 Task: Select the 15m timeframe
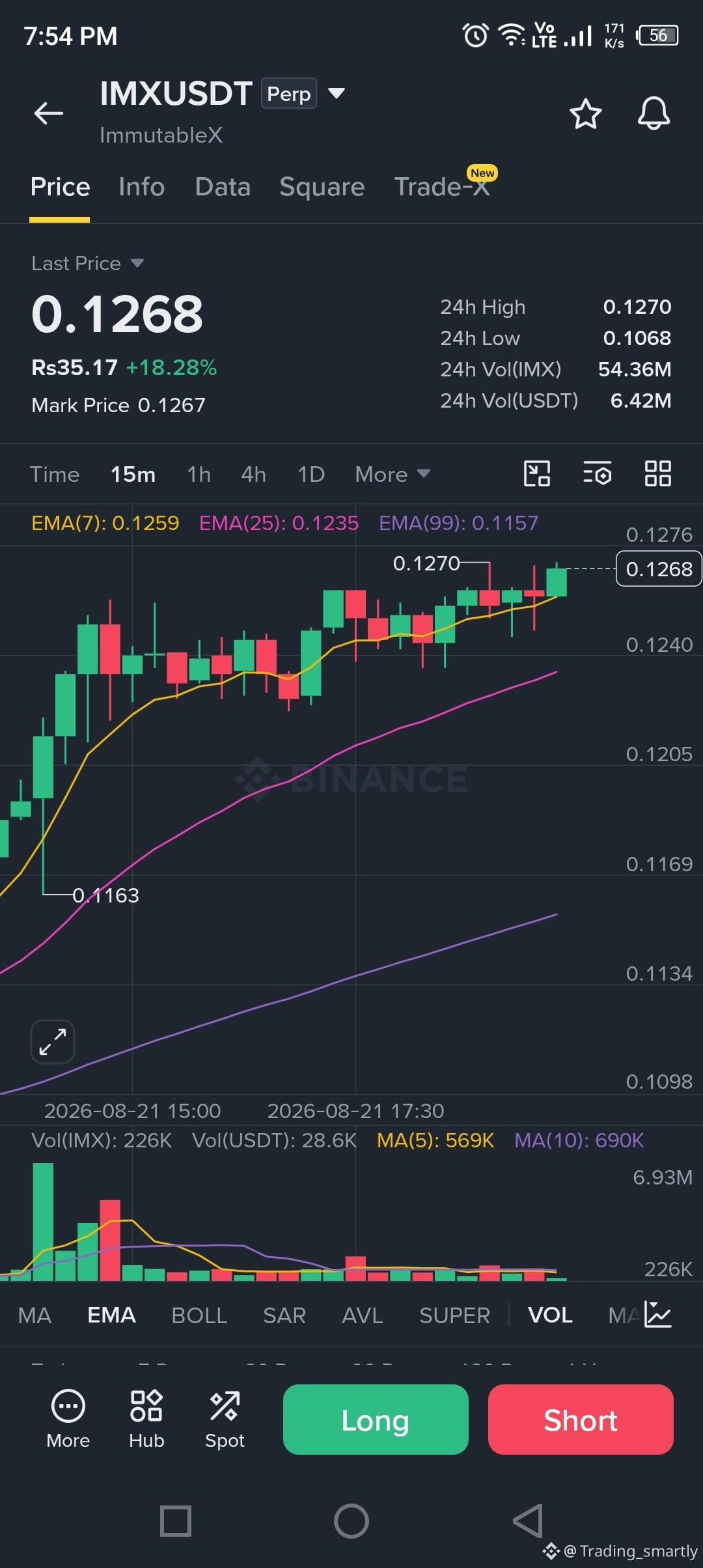click(133, 474)
